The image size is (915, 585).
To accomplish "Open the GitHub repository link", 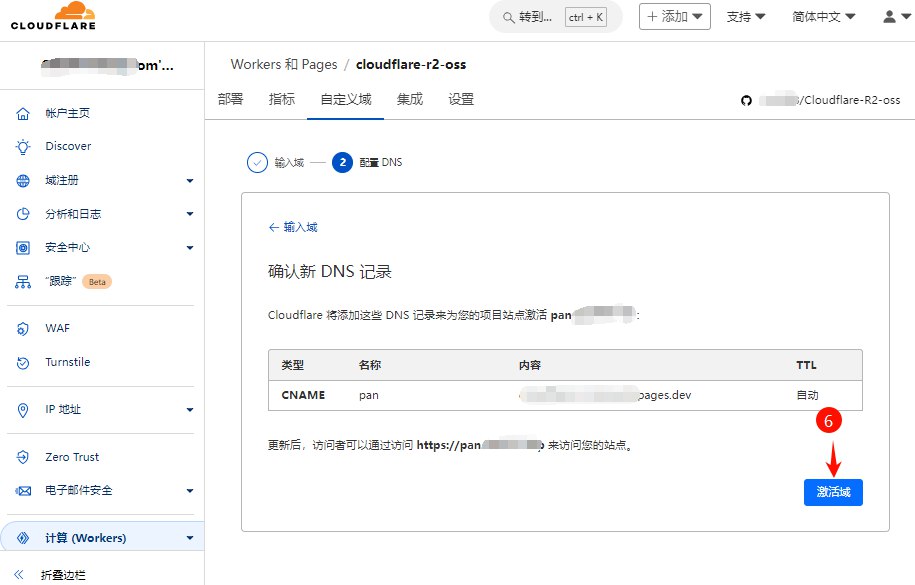I will click(x=820, y=100).
